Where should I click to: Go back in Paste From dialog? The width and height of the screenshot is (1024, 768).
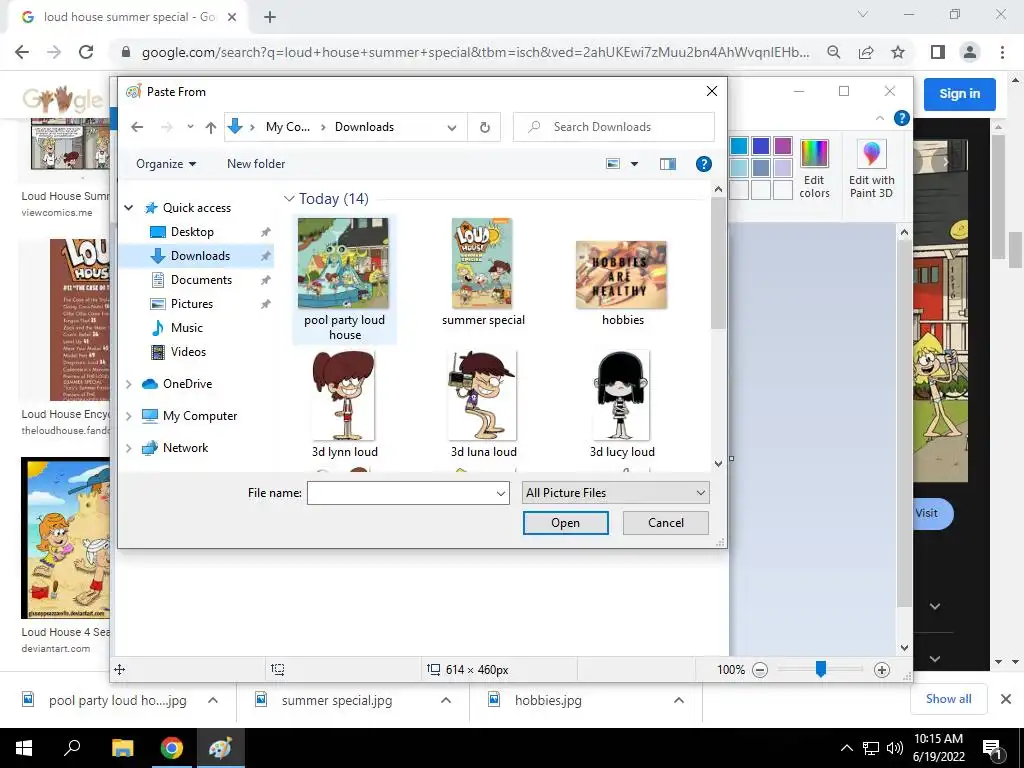pos(136,127)
